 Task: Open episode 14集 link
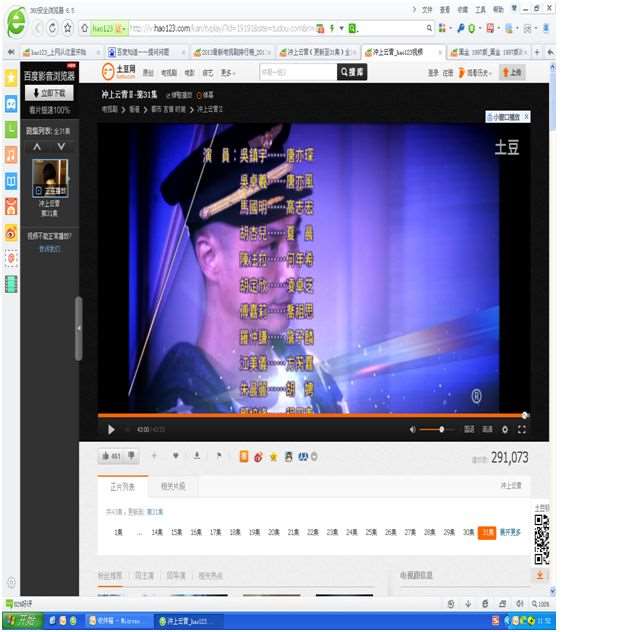coord(157,532)
